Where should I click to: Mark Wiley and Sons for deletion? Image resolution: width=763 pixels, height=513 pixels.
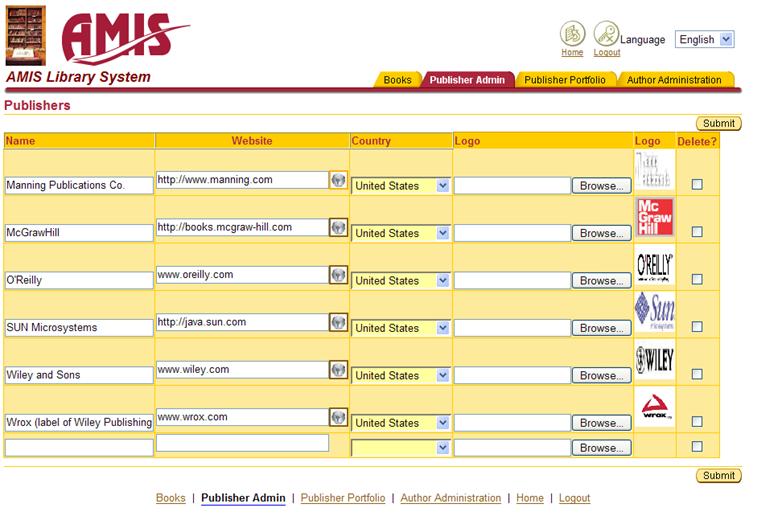(697, 375)
